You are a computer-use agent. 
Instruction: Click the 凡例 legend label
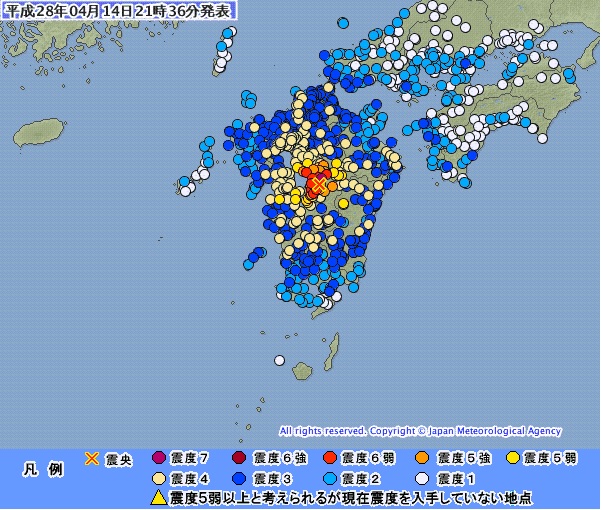(x=43, y=469)
